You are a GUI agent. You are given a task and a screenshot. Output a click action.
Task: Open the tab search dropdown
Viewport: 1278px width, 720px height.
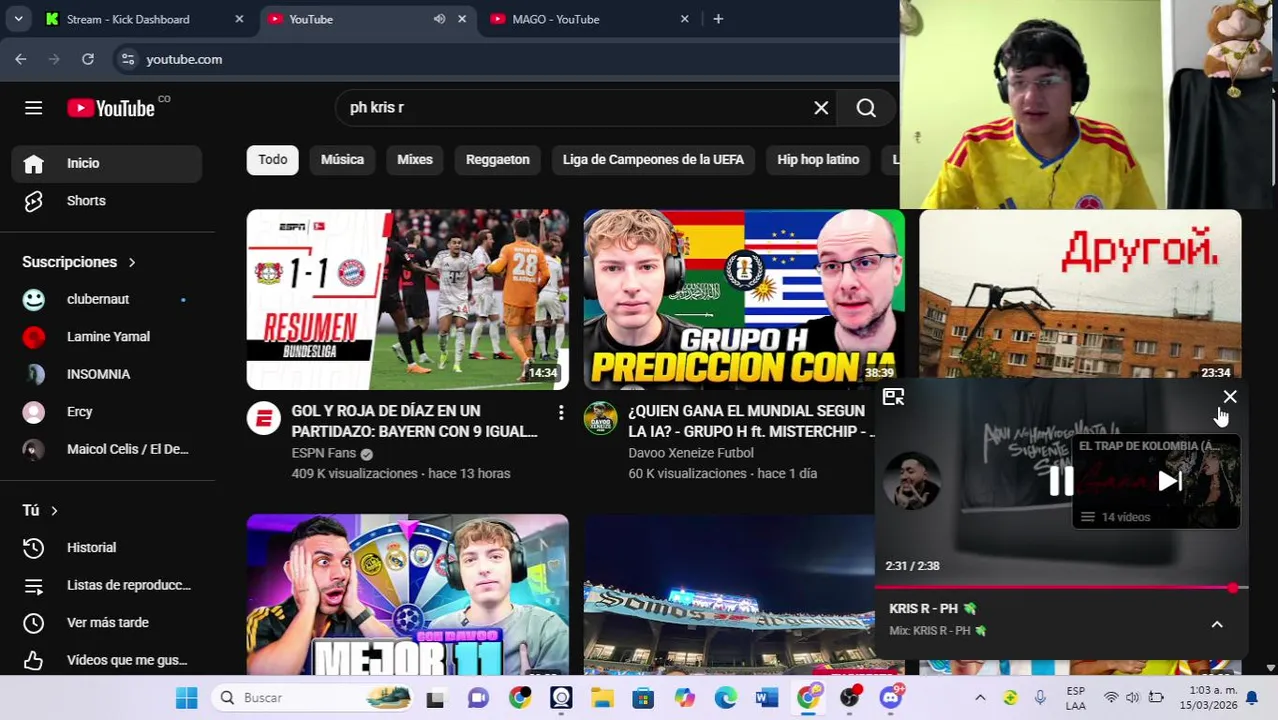18,19
